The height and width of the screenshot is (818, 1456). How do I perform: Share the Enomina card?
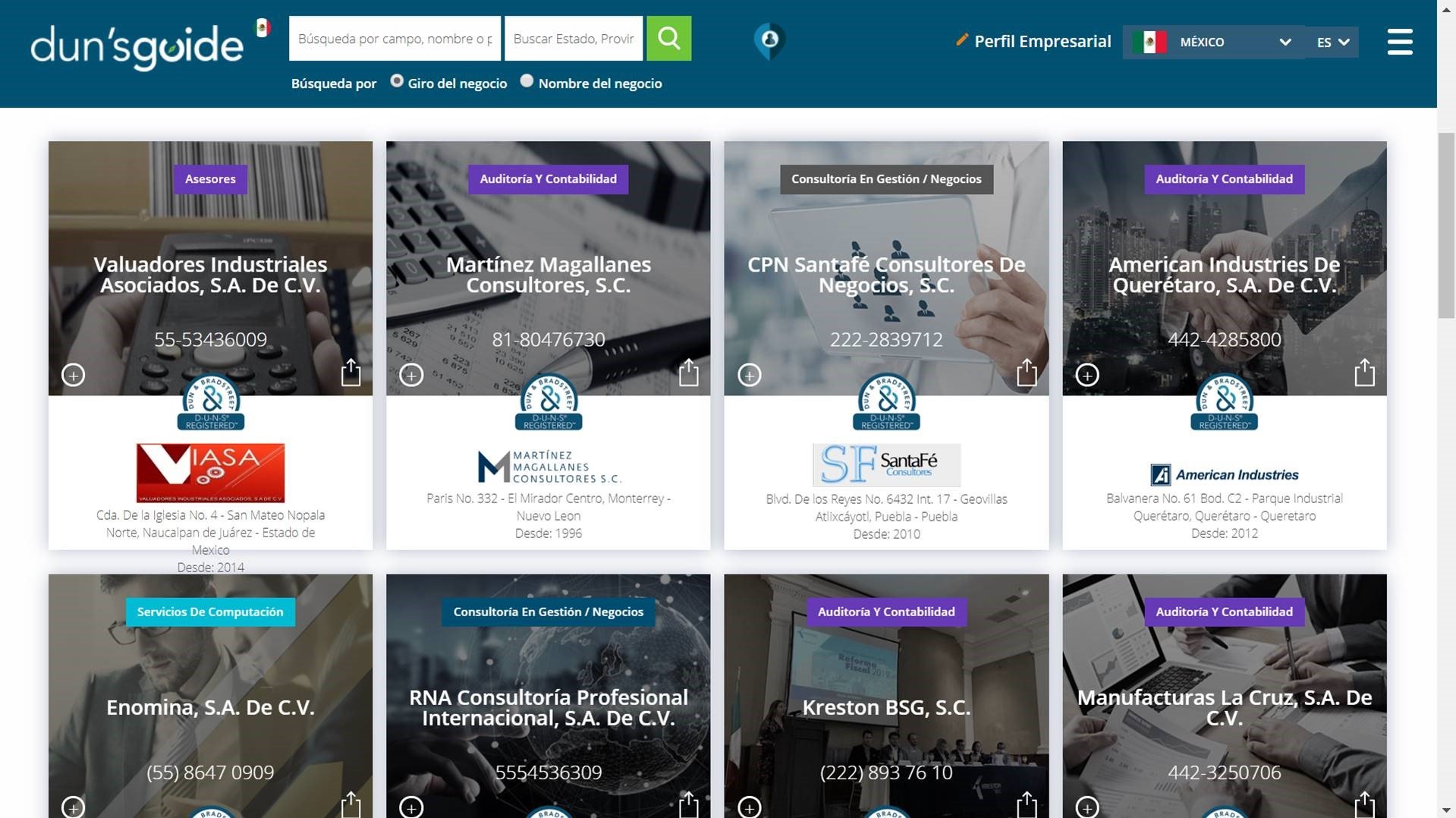point(351,804)
